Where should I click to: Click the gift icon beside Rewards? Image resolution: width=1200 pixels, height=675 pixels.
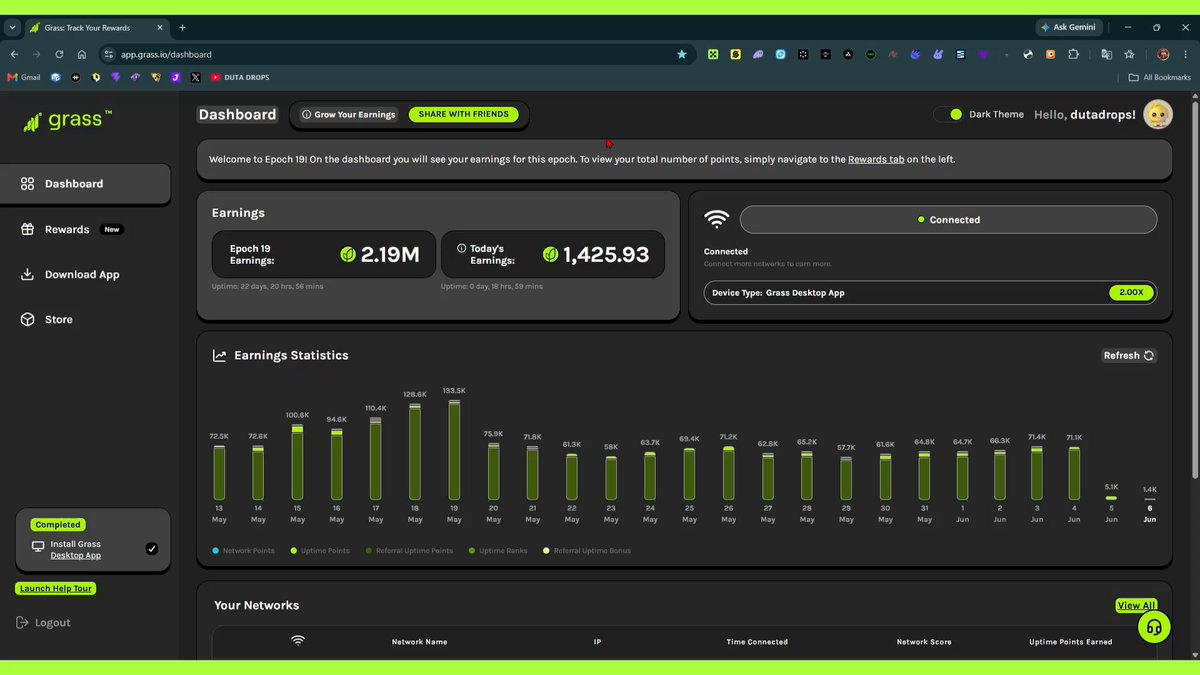[27, 229]
